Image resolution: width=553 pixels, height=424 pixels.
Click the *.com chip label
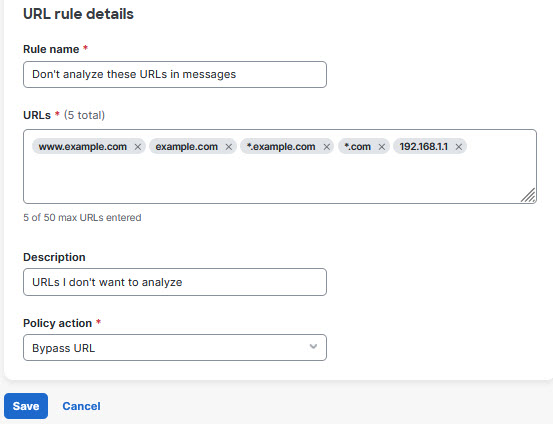tap(358, 147)
